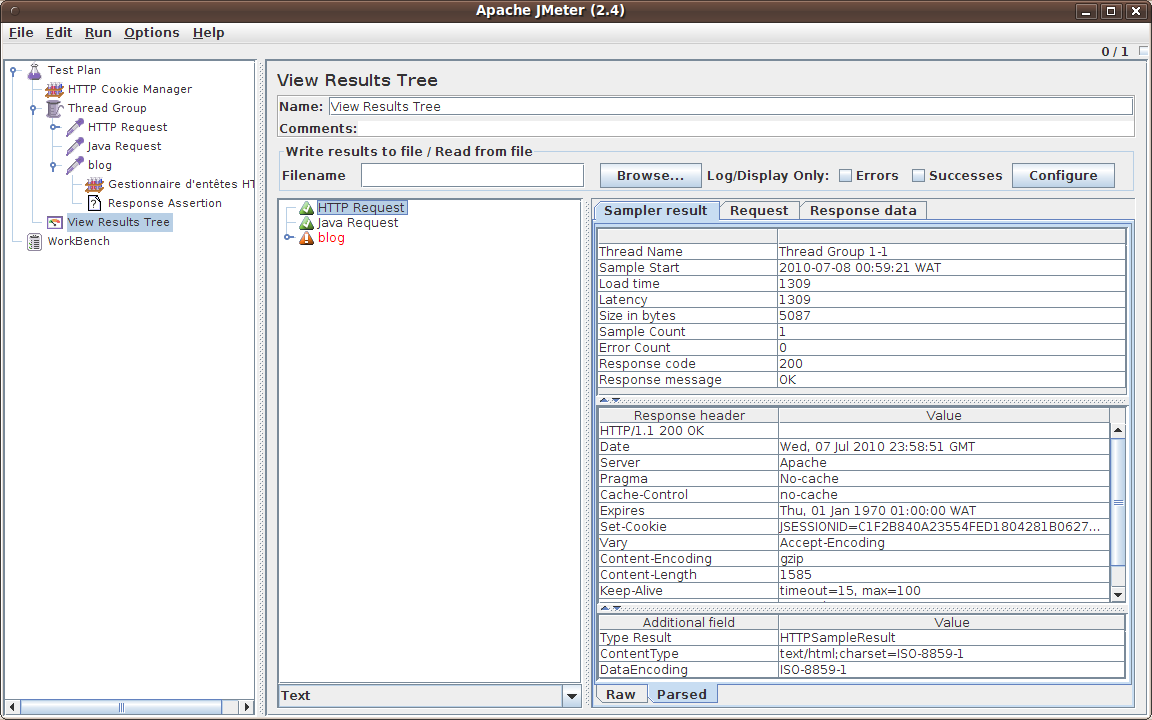
Task: Click the warning icon beside the blog result
Action: tap(307, 237)
